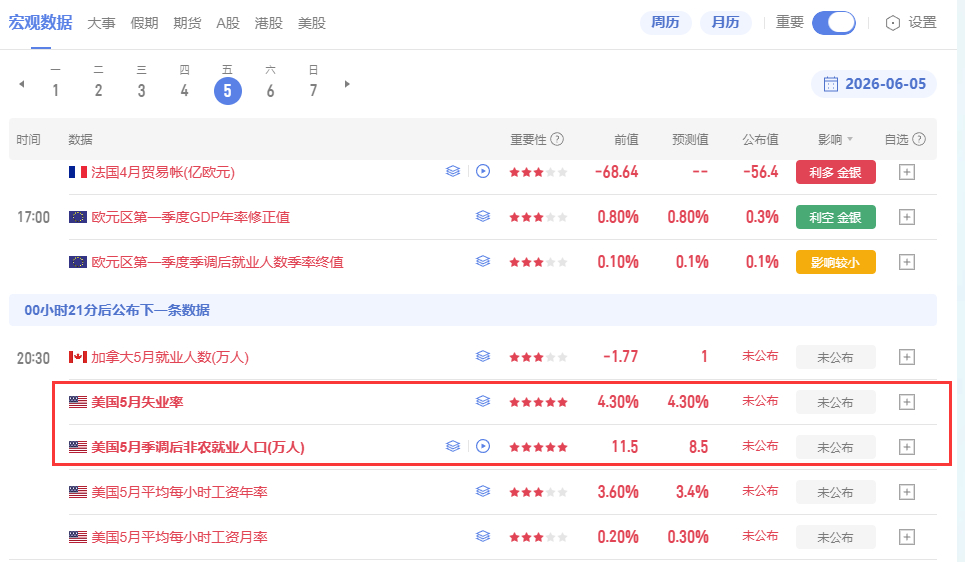The image size is (965, 562).
Task: Select Saturday 6 in week strip
Action: pos(270,90)
